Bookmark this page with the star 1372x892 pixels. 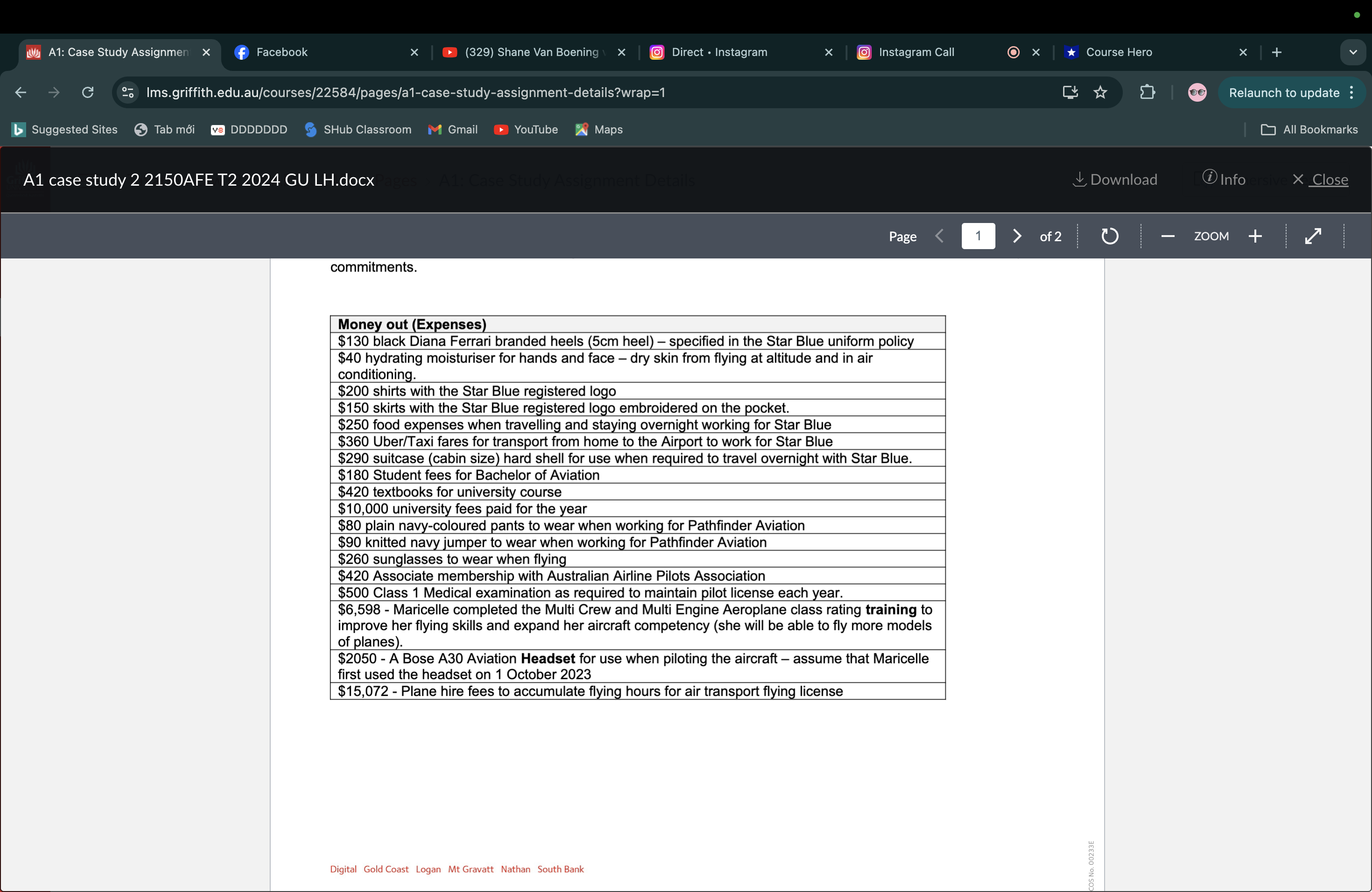click(1100, 92)
